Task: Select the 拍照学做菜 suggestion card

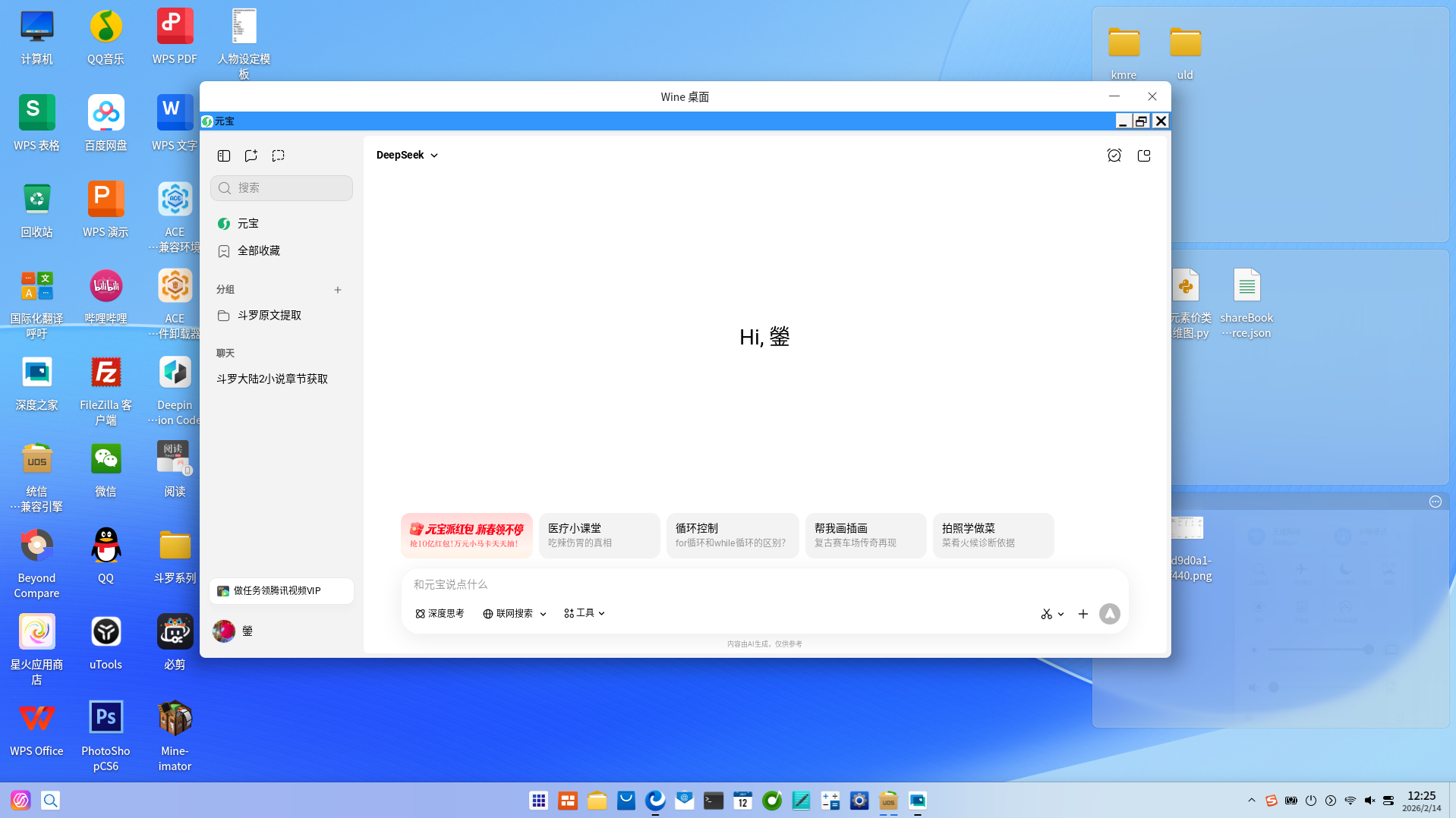Action: pyautogui.click(x=994, y=536)
